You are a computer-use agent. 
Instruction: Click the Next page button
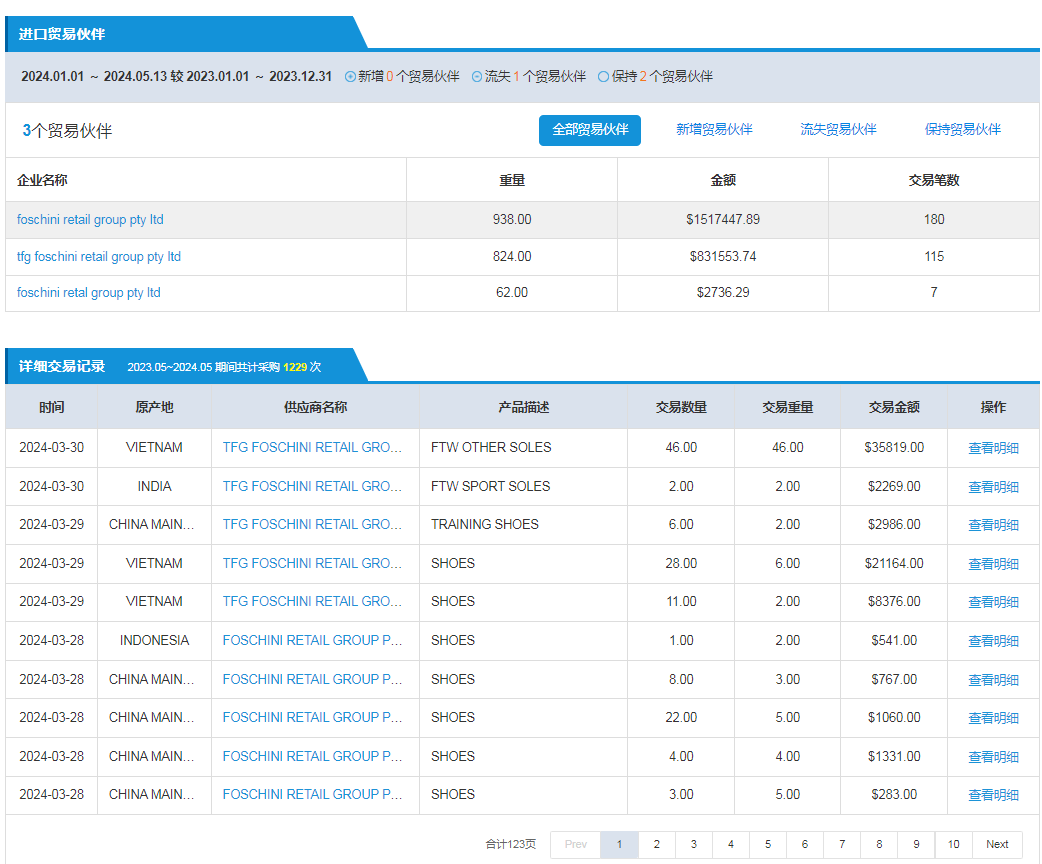[x=997, y=844]
